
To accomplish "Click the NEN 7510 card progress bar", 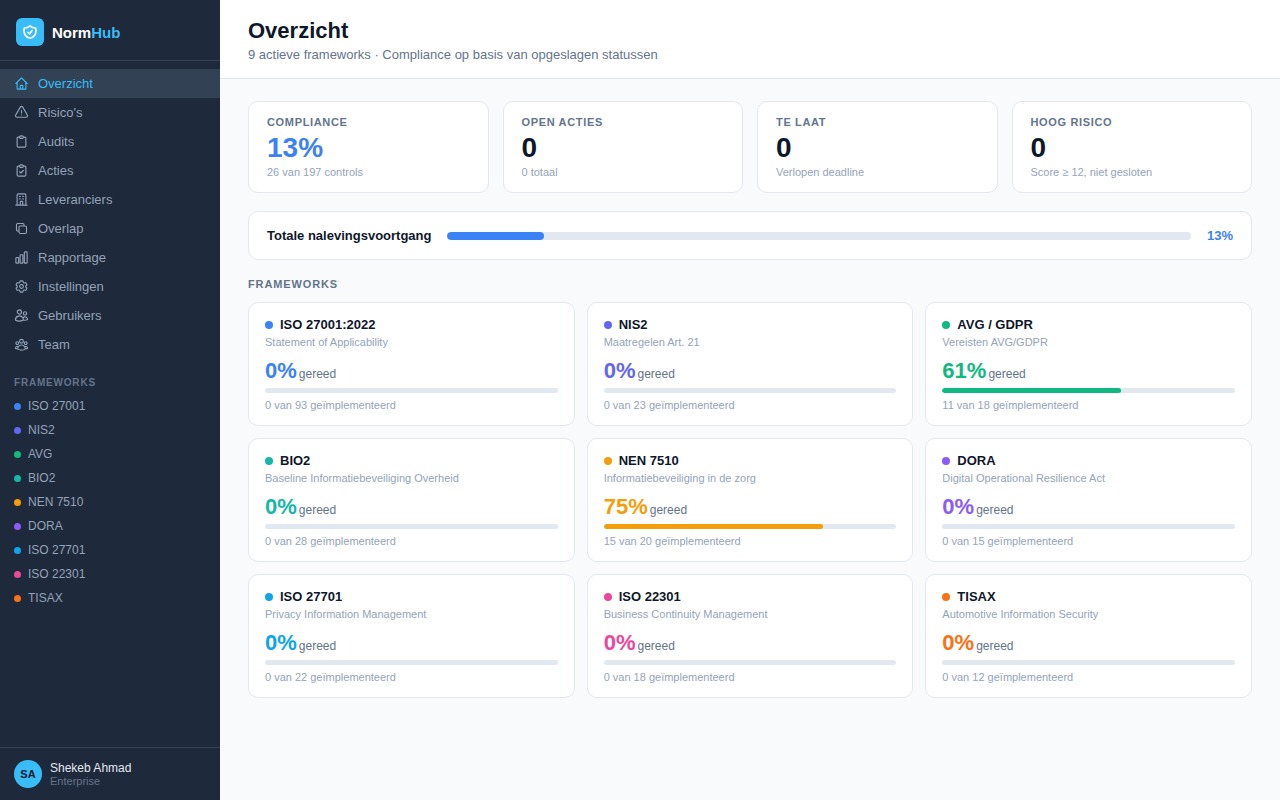I will point(750,526).
